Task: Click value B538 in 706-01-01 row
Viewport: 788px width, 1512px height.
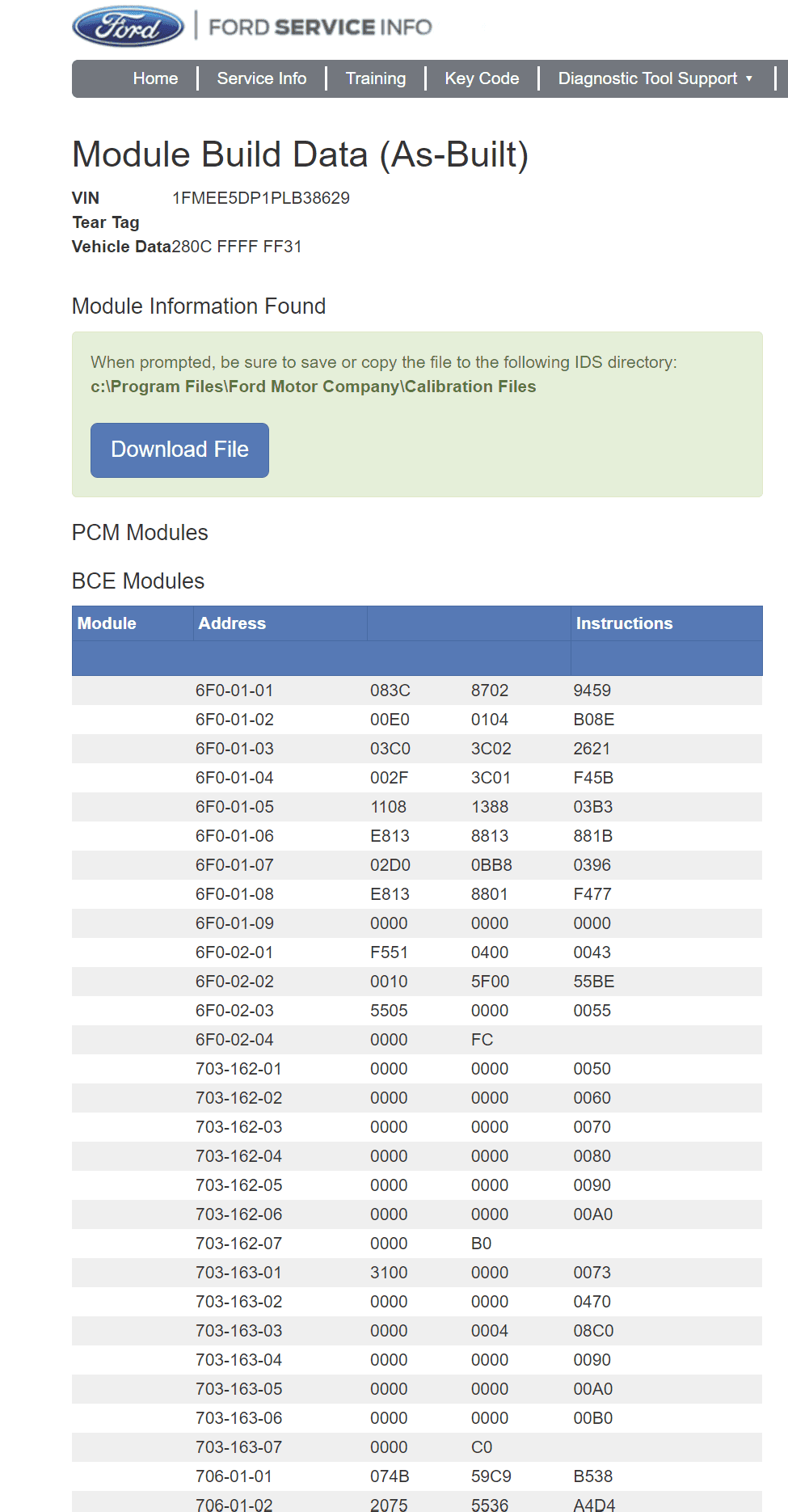Action: pos(593,1476)
